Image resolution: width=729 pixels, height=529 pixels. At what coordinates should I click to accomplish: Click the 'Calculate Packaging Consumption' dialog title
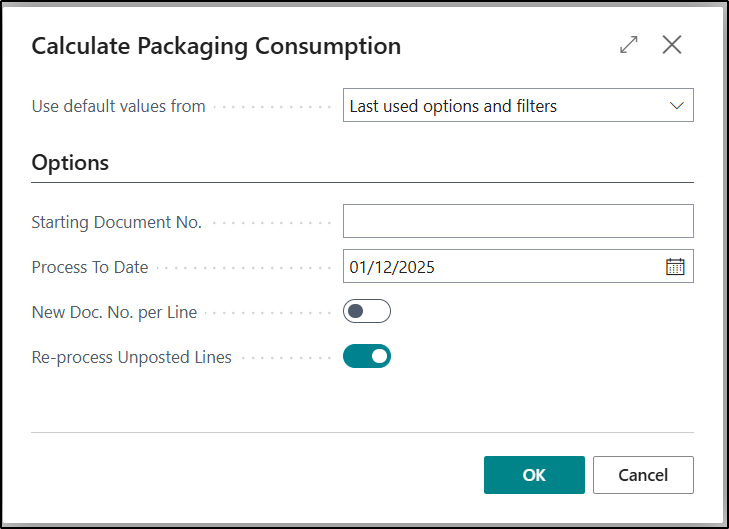216,46
